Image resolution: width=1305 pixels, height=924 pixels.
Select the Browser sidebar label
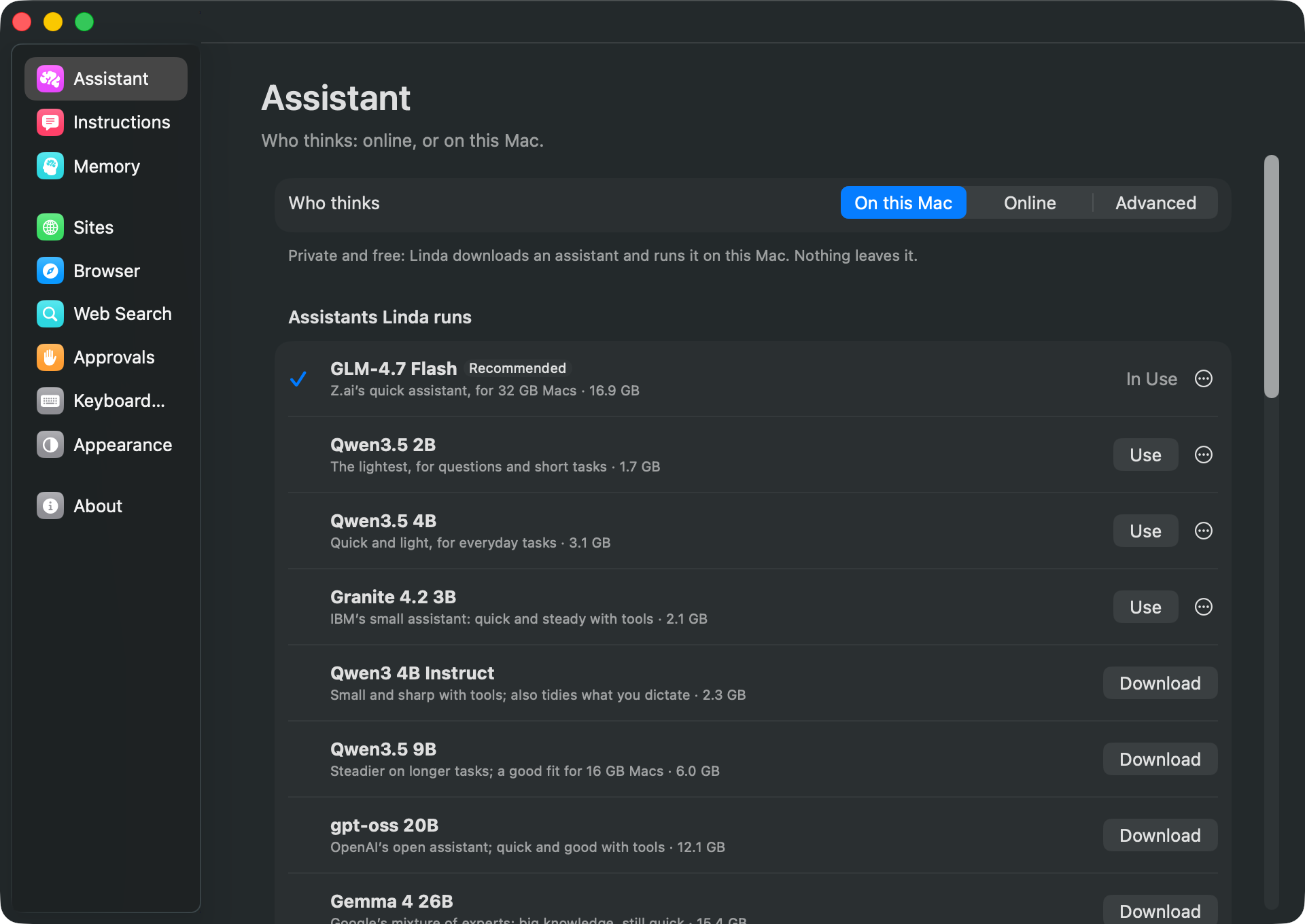coord(107,270)
